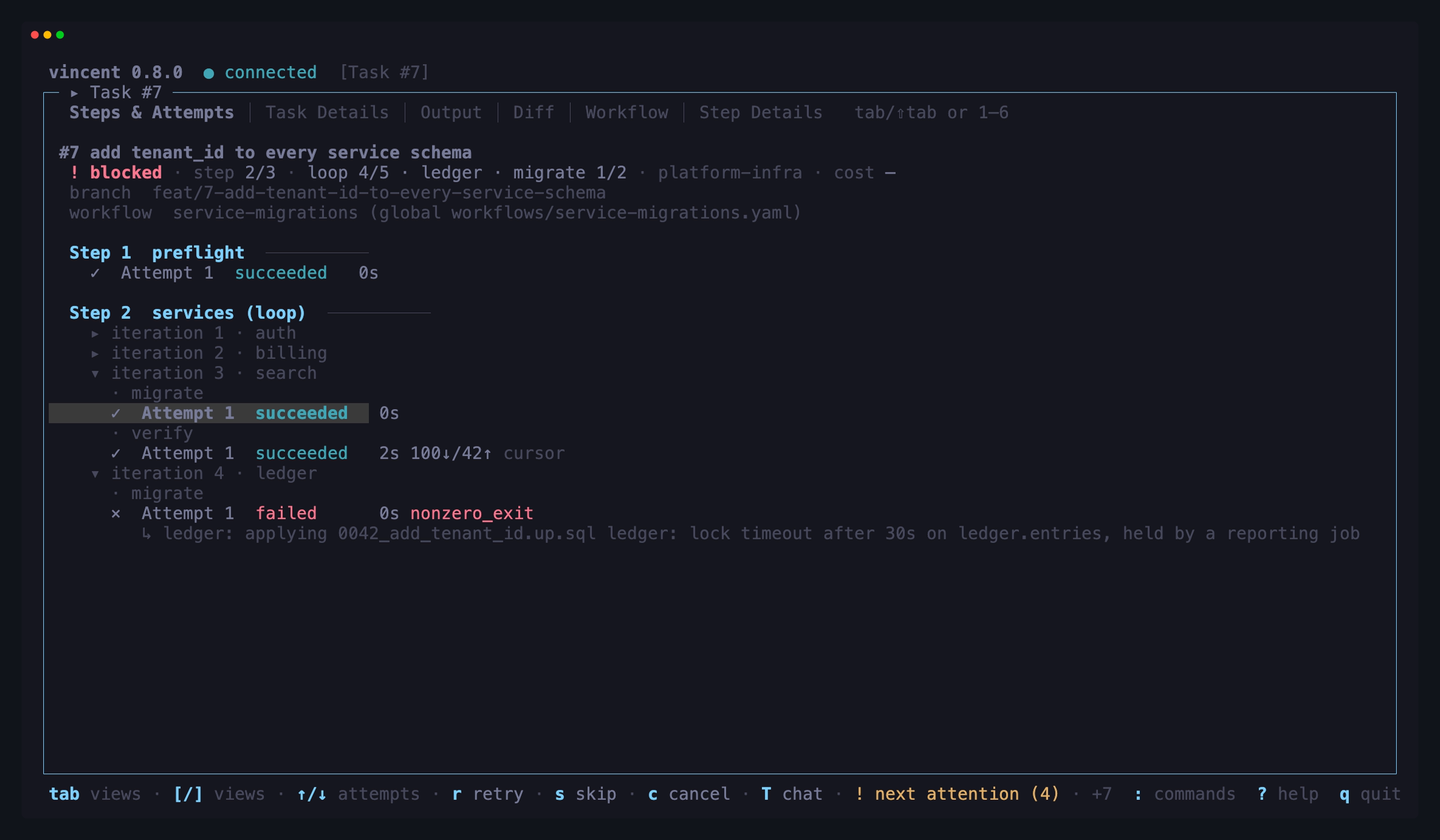Screen dimensions: 1440x840
Task: Click checkmark icon of highlighted search migrate attempt
Action: tap(116, 413)
